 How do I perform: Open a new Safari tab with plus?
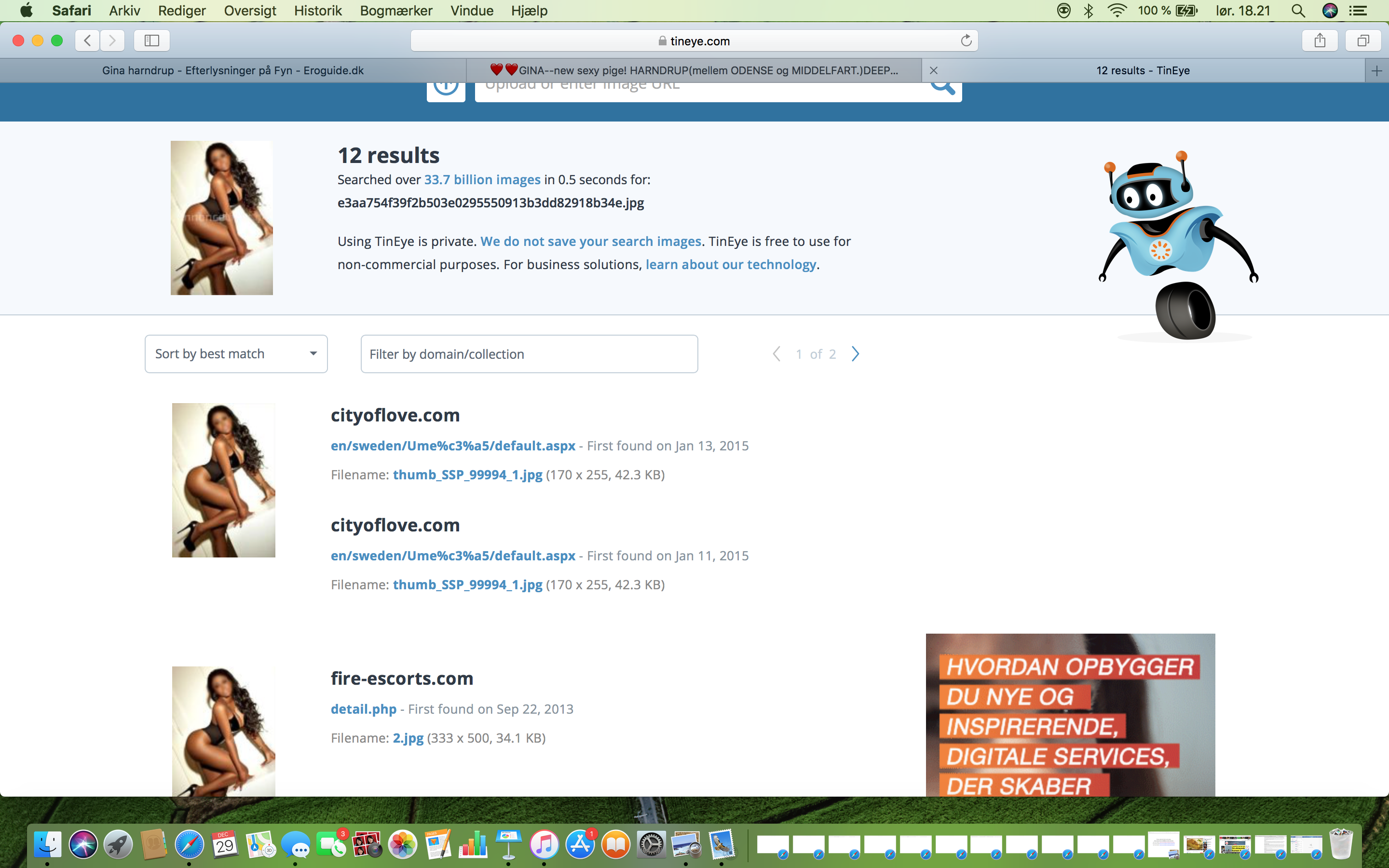click(1377, 70)
